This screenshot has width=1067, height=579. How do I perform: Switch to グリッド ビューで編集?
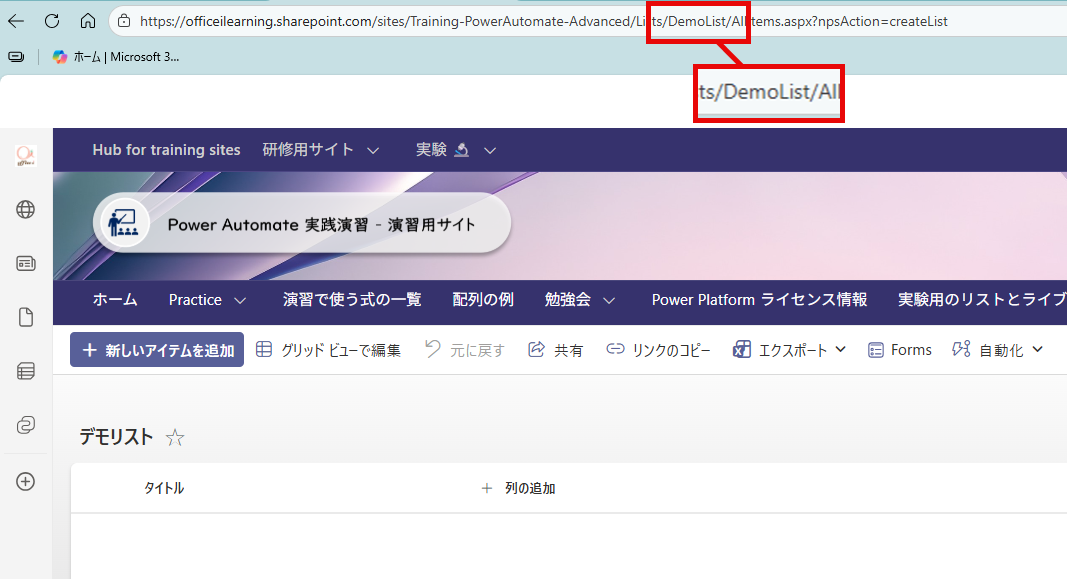[329, 350]
